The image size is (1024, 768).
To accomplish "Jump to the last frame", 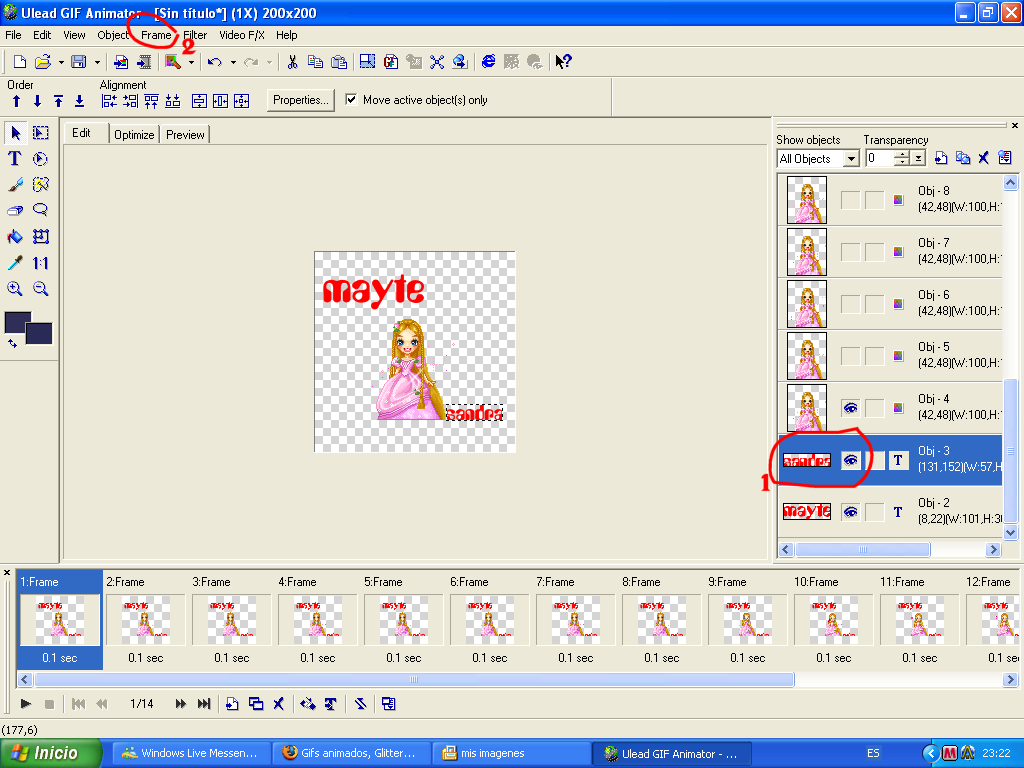I will point(204,704).
